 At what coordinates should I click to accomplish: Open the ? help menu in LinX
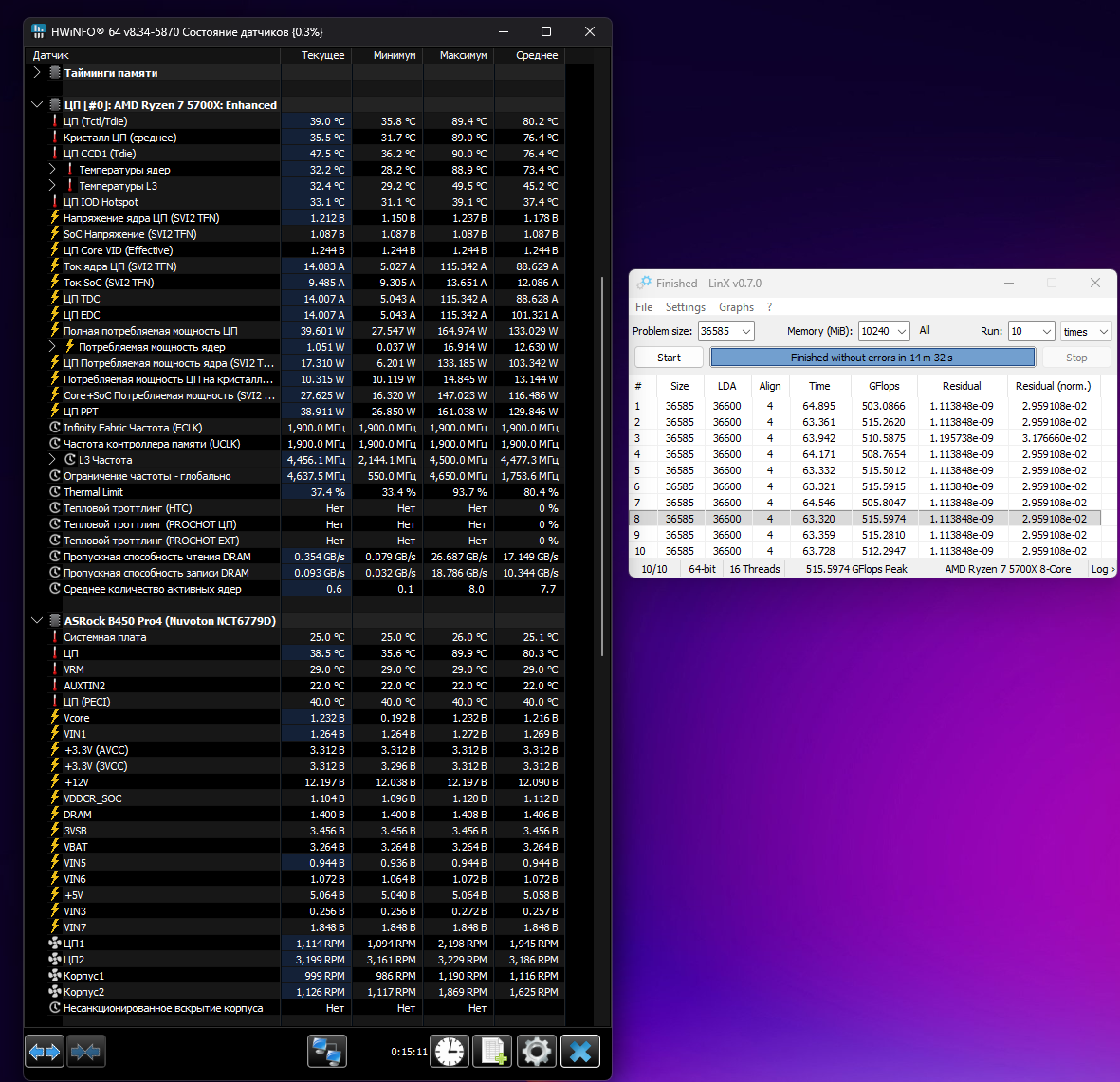pos(769,307)
